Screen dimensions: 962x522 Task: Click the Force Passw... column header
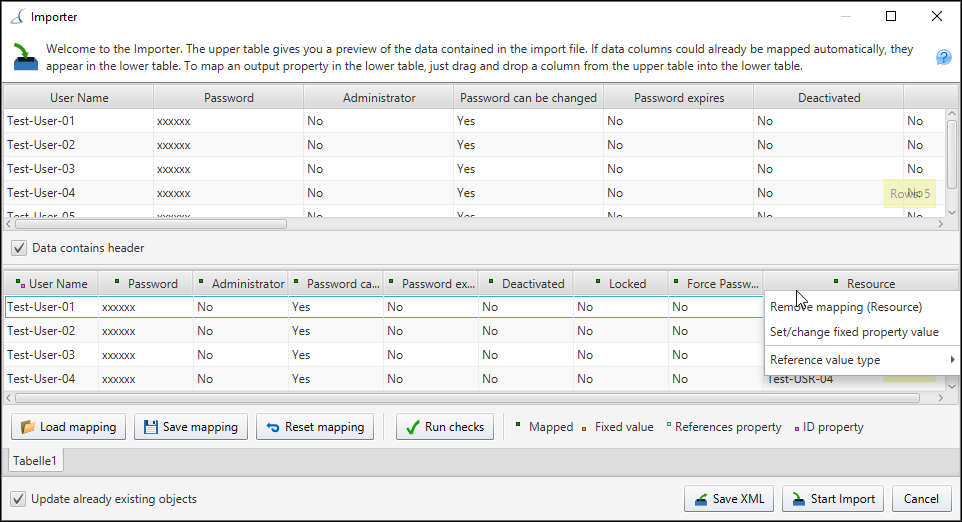point(715,284)
